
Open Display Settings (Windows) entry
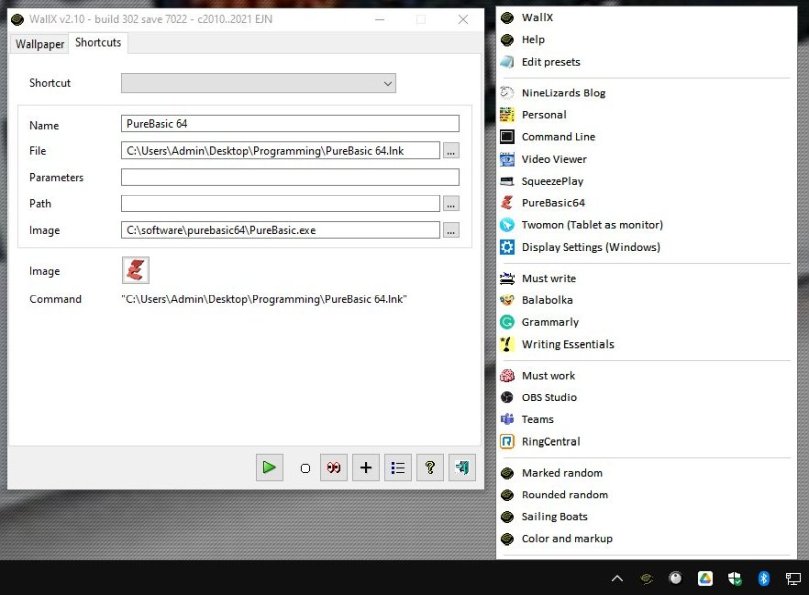coord(646,247)
